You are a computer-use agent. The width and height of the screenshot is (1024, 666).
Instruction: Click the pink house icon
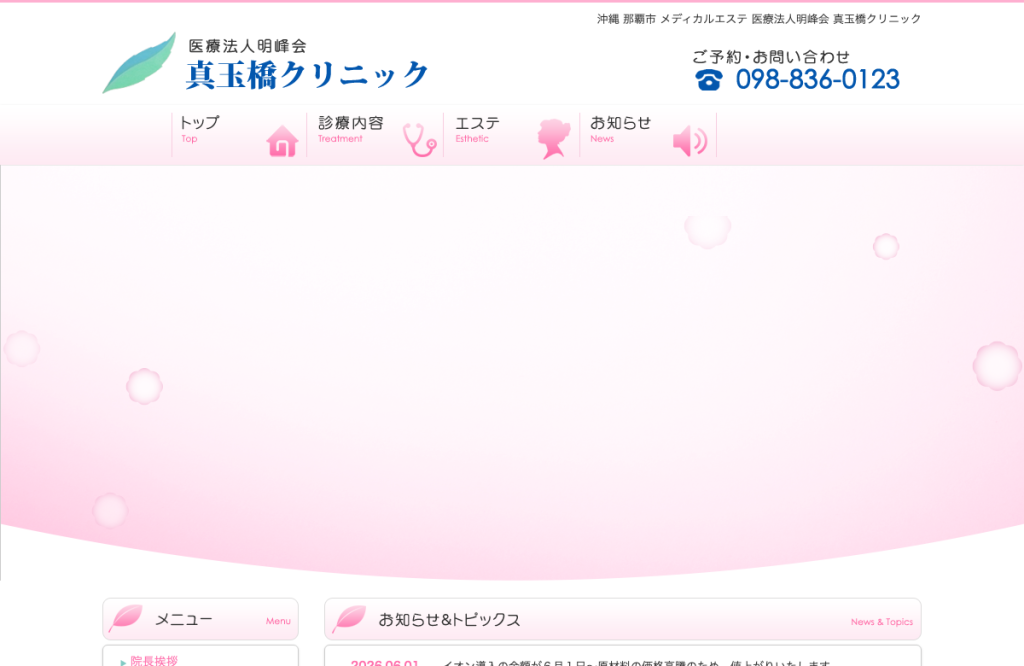coord(282,140)
